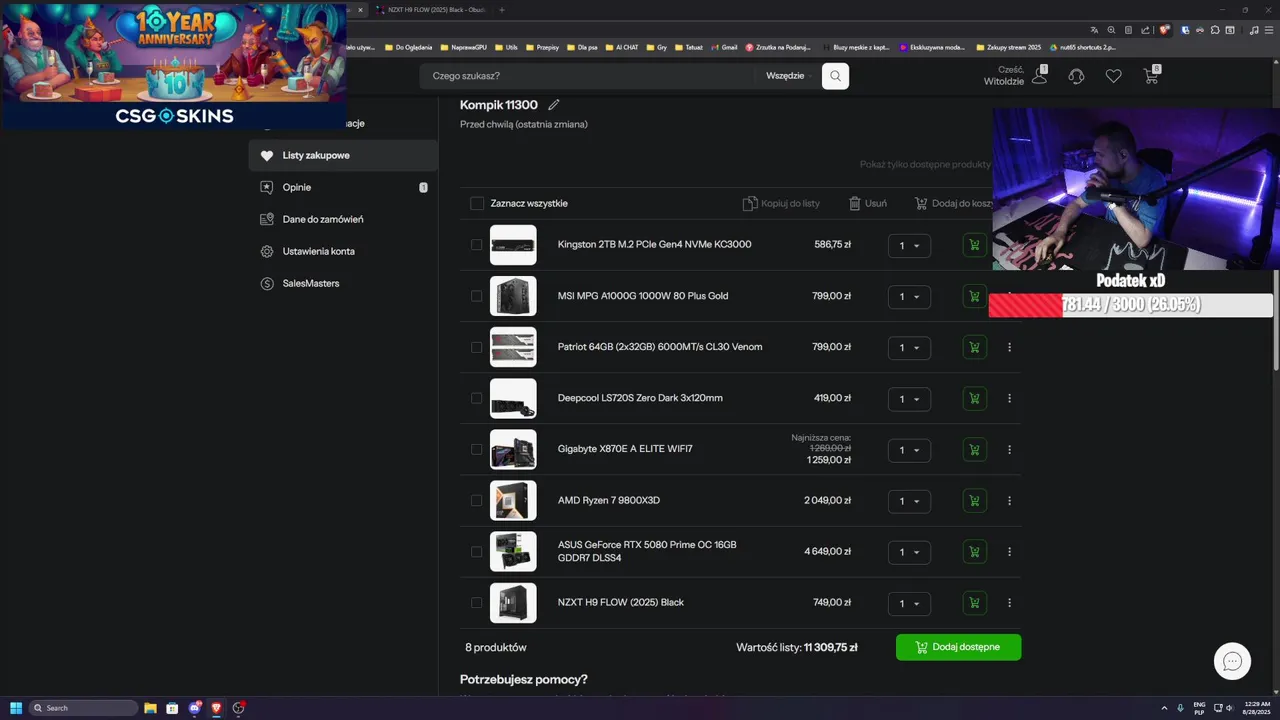Add Deepcool LS720S to cart
Viewport: 1280px width, 720px height.
974,398
